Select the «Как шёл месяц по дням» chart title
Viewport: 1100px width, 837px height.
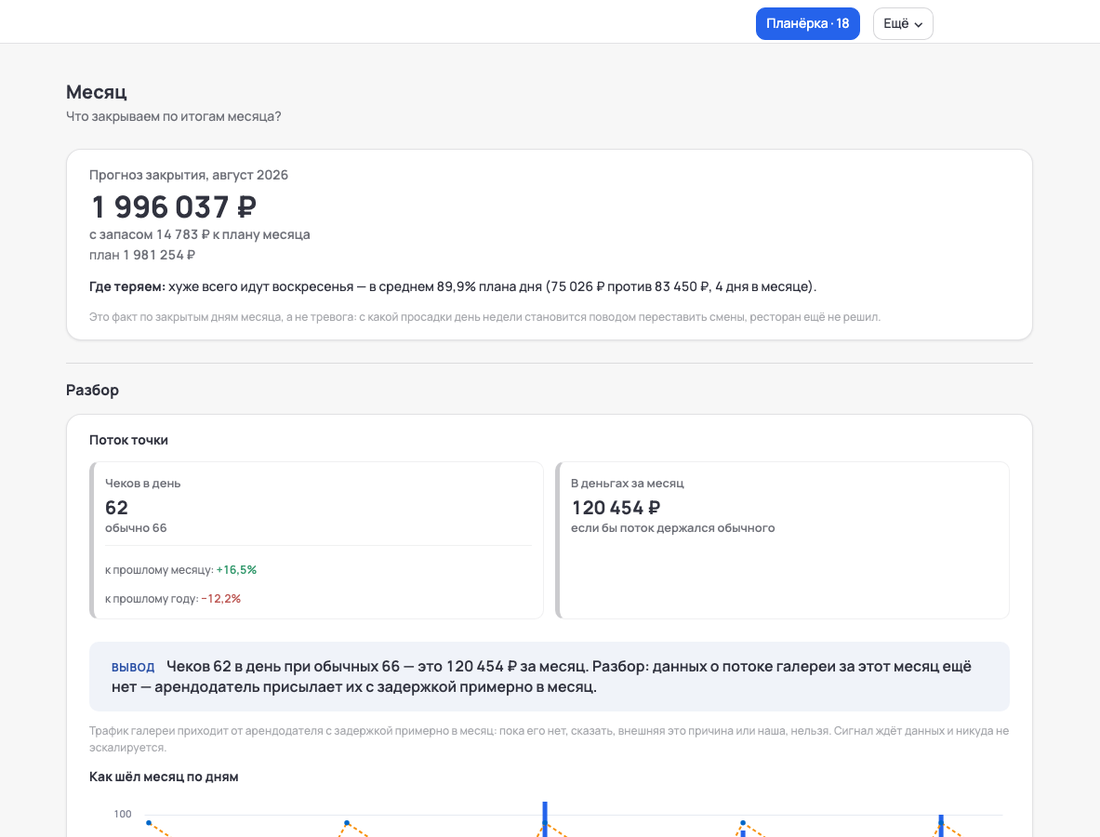163,777
